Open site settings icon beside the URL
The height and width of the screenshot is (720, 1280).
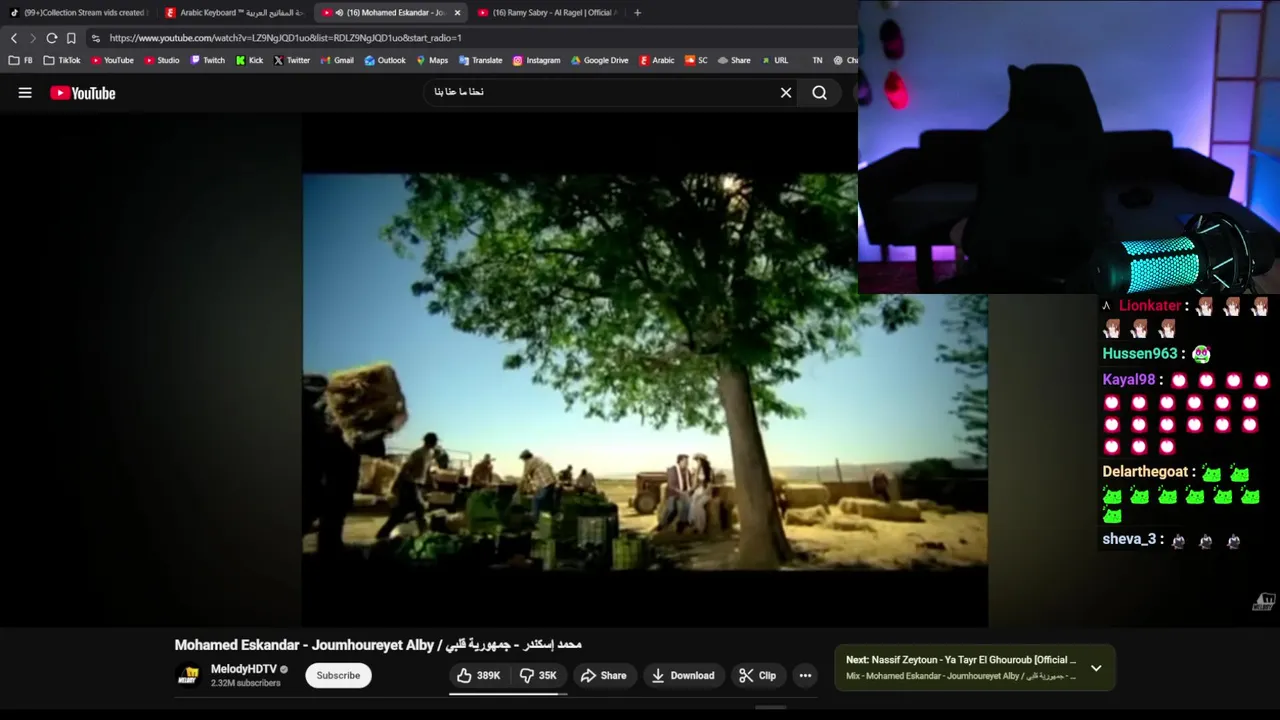(95, 38)
